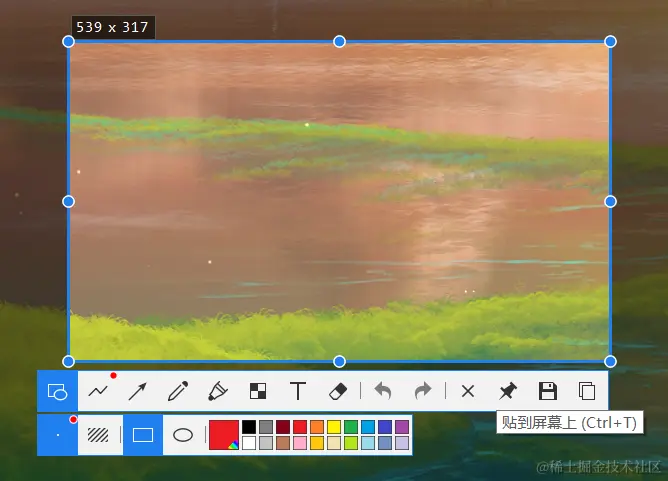Pick the white color swatch
Viewport: 668px width, 481px height.
coord(249,443)
